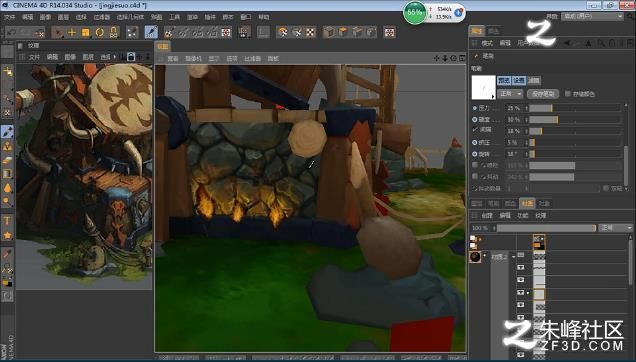Select the Eraser tool in the left palette

pos(7,161)
